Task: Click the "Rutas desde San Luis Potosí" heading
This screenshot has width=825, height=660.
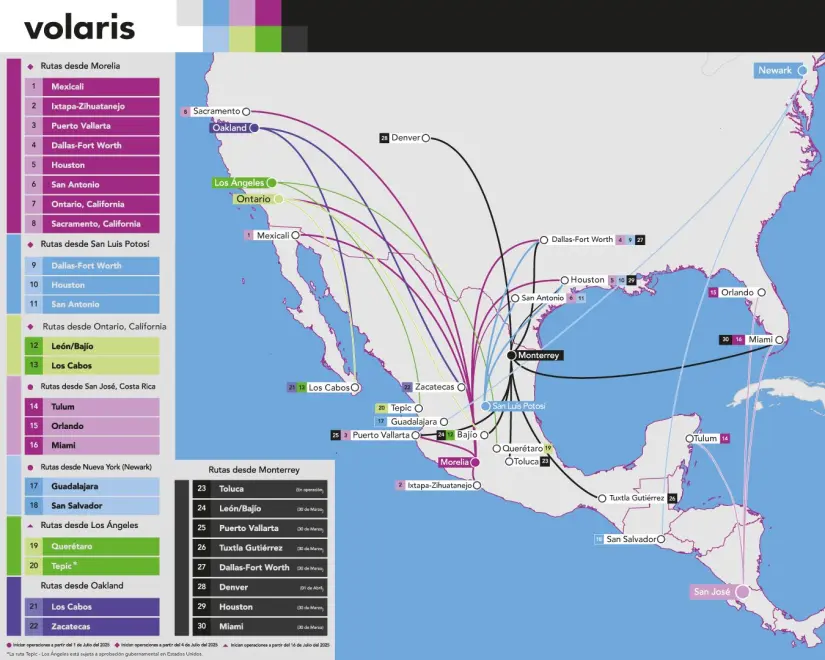Action: [x=95, y=244]
